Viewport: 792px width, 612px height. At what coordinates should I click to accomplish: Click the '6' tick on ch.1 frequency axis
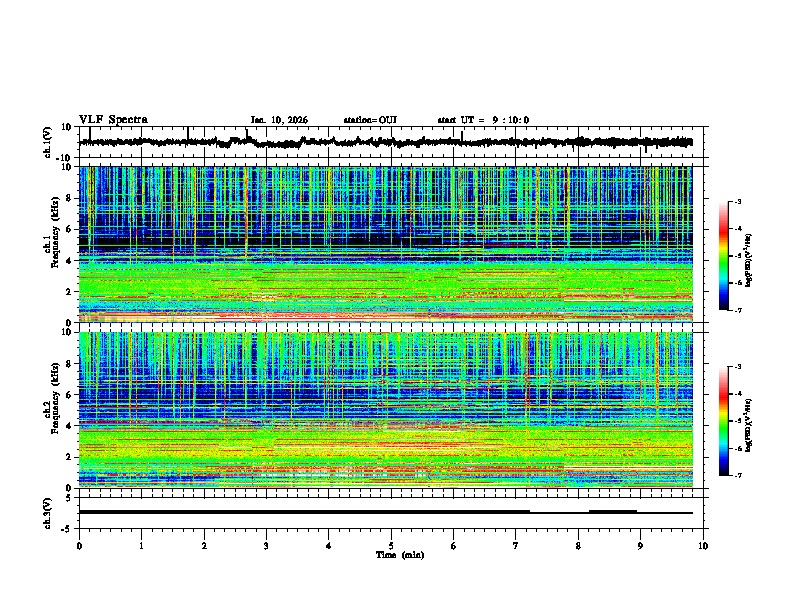pyautogui.click(x=69, y=229)
